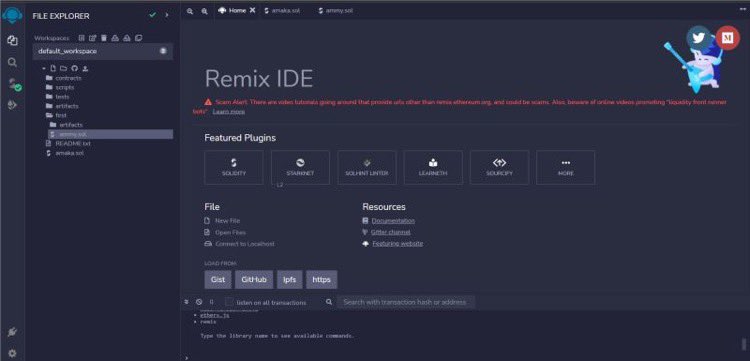
Task: Collapse the File Explorer panel chevron
Action: [x=166, y=15]
